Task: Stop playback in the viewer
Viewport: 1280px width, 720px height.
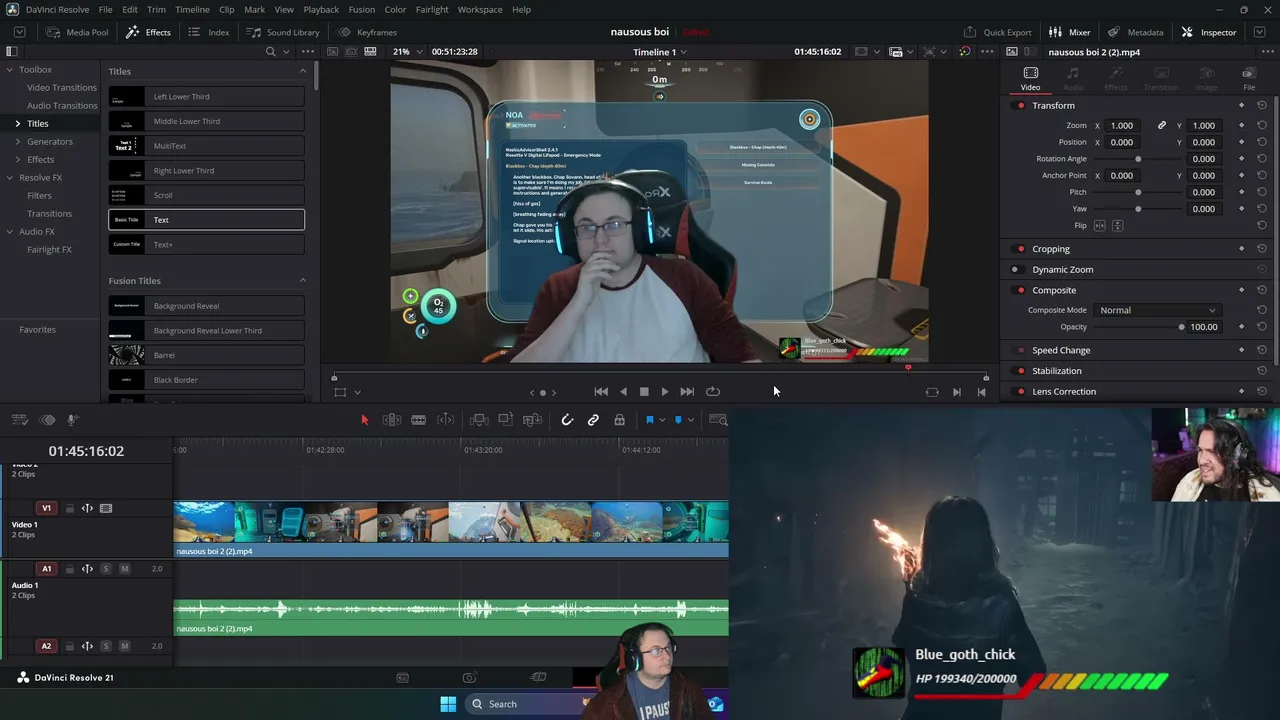Action: (x=644, y=392)
